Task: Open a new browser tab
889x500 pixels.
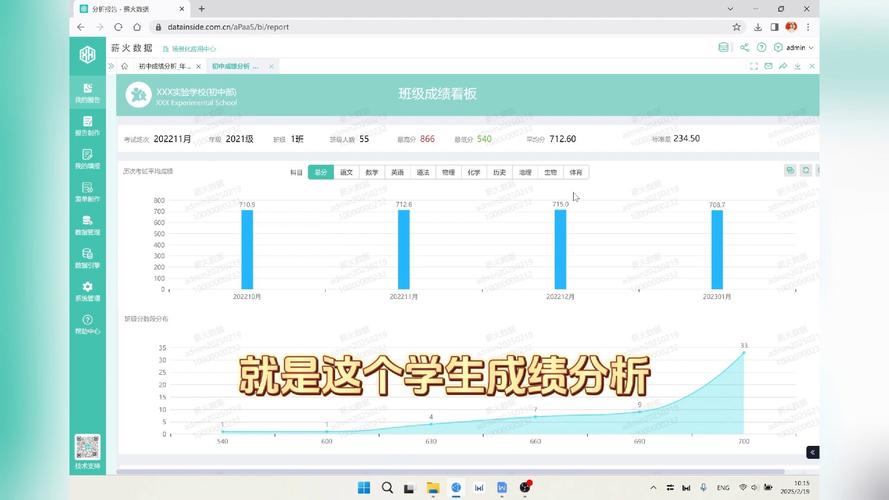Action: click(201, 9)
